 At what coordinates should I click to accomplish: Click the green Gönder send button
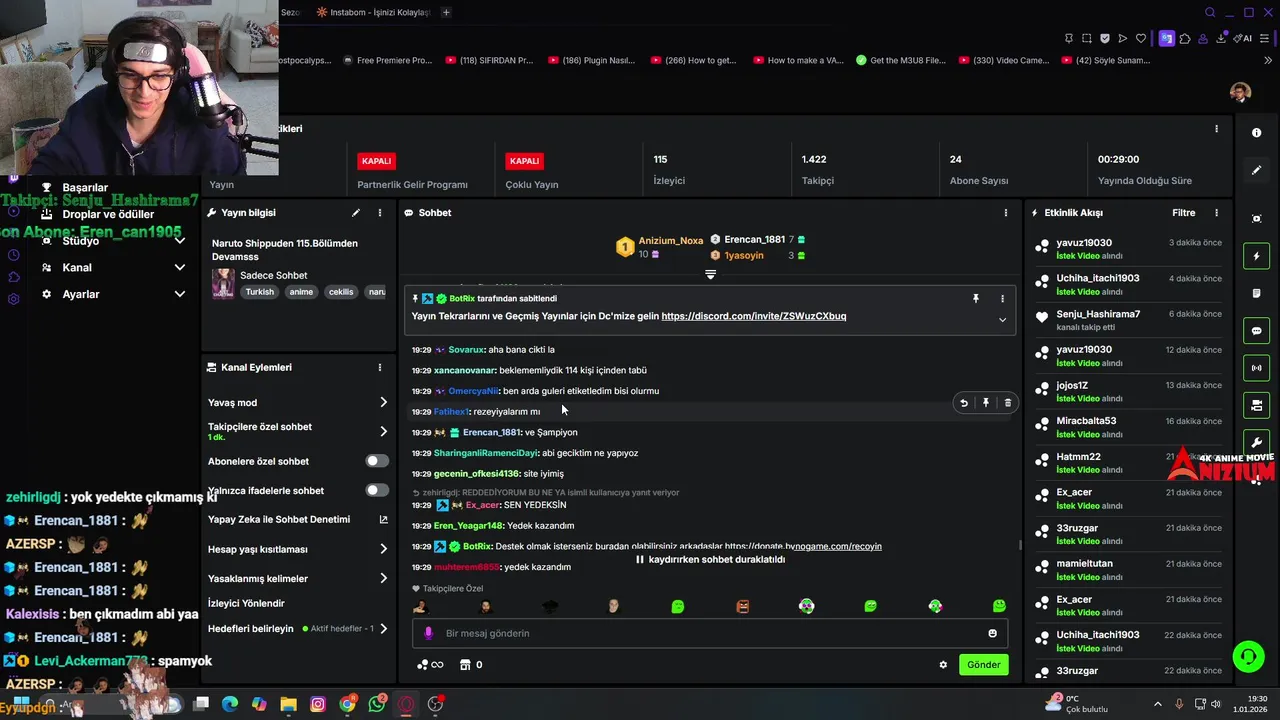(983, 665)
